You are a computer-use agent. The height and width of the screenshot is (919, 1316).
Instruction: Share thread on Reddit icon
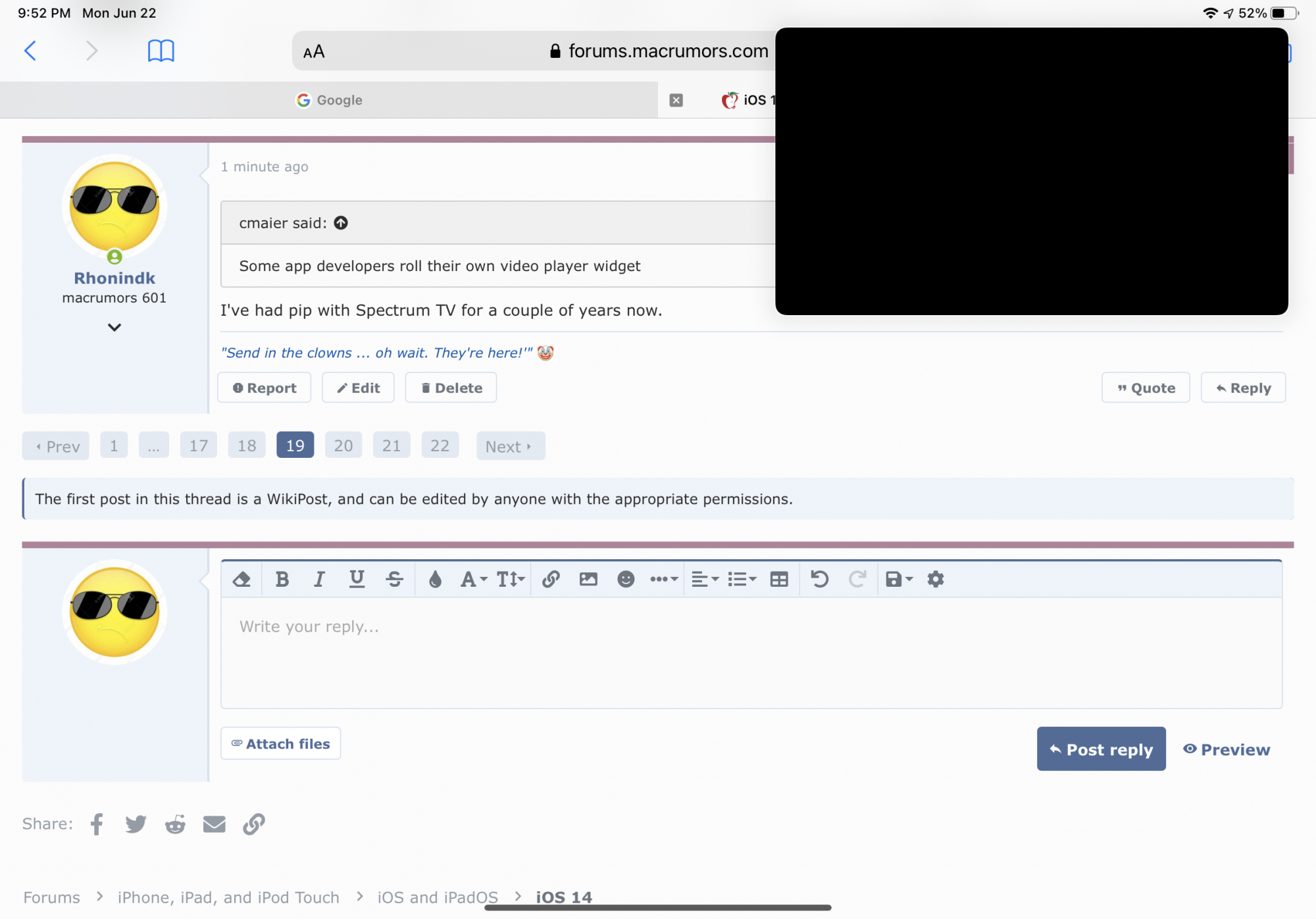(175, 824)
